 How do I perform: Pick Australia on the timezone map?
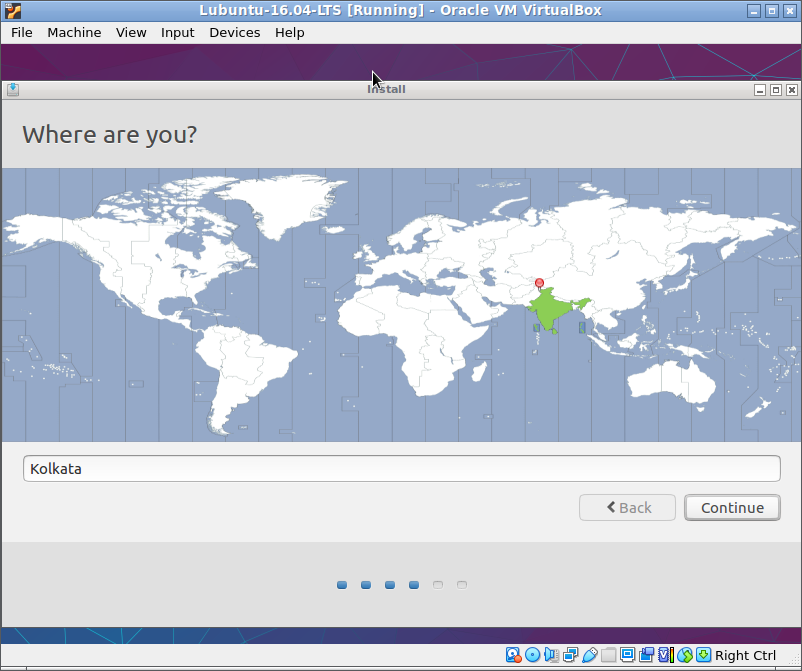(x=670, y=383)
